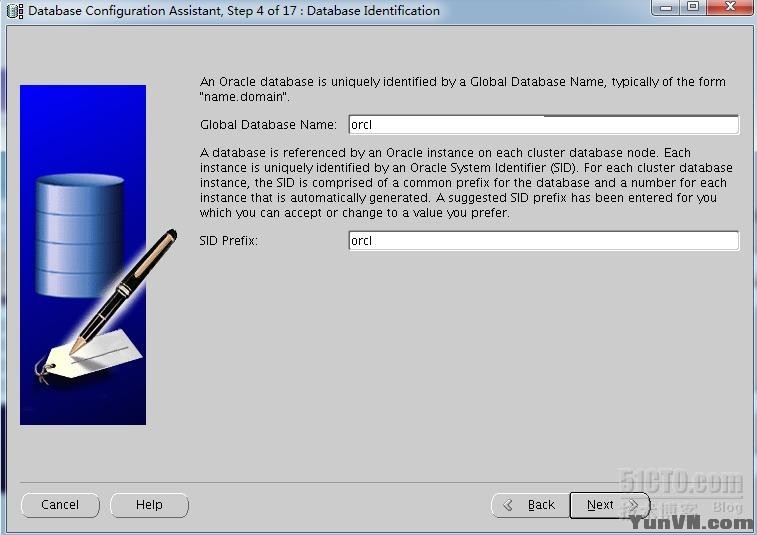The width and height of the screenshot is (757, 535).
Task: Open the Help button
Action: tap(149, 505)
